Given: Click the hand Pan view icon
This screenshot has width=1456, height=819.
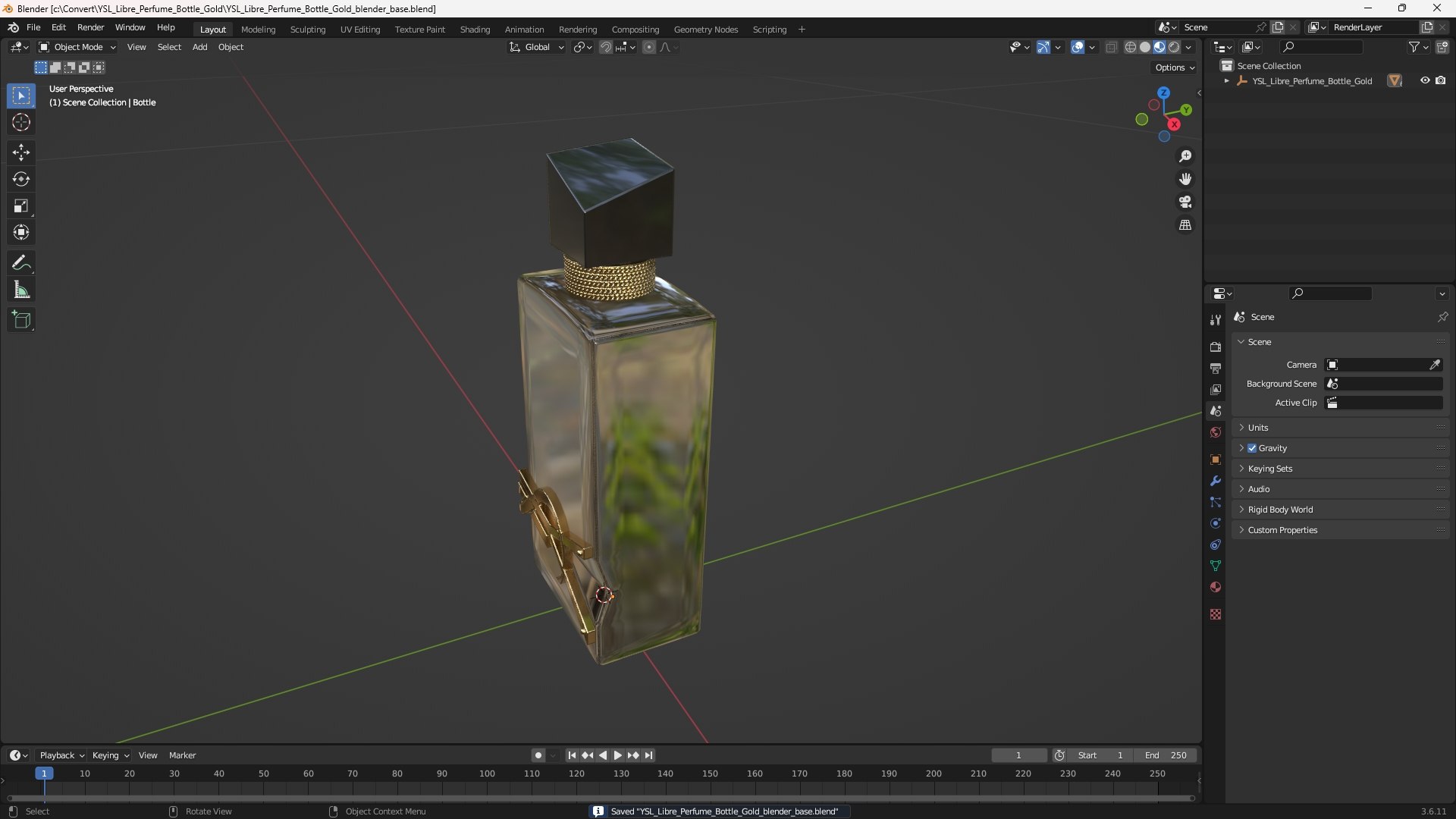Looking at the screenshot, I should [1185, 179].
